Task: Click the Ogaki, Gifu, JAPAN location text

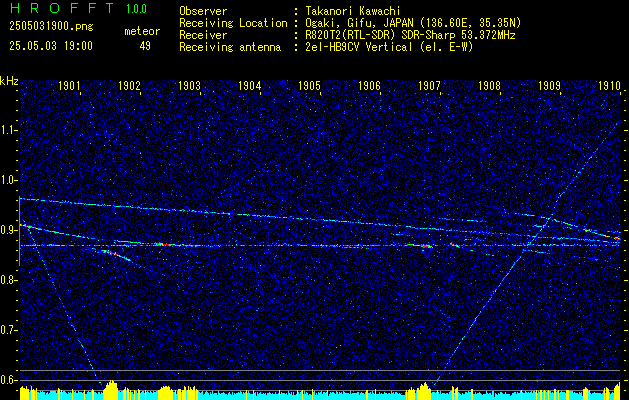Action: pyautogui.click(x=414, y=23)
